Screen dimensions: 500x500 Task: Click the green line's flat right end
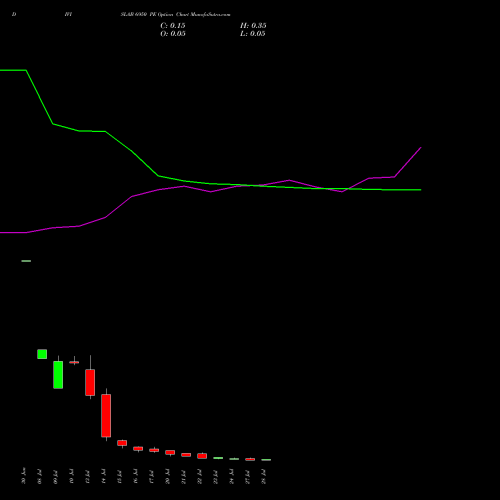(421, 190)
